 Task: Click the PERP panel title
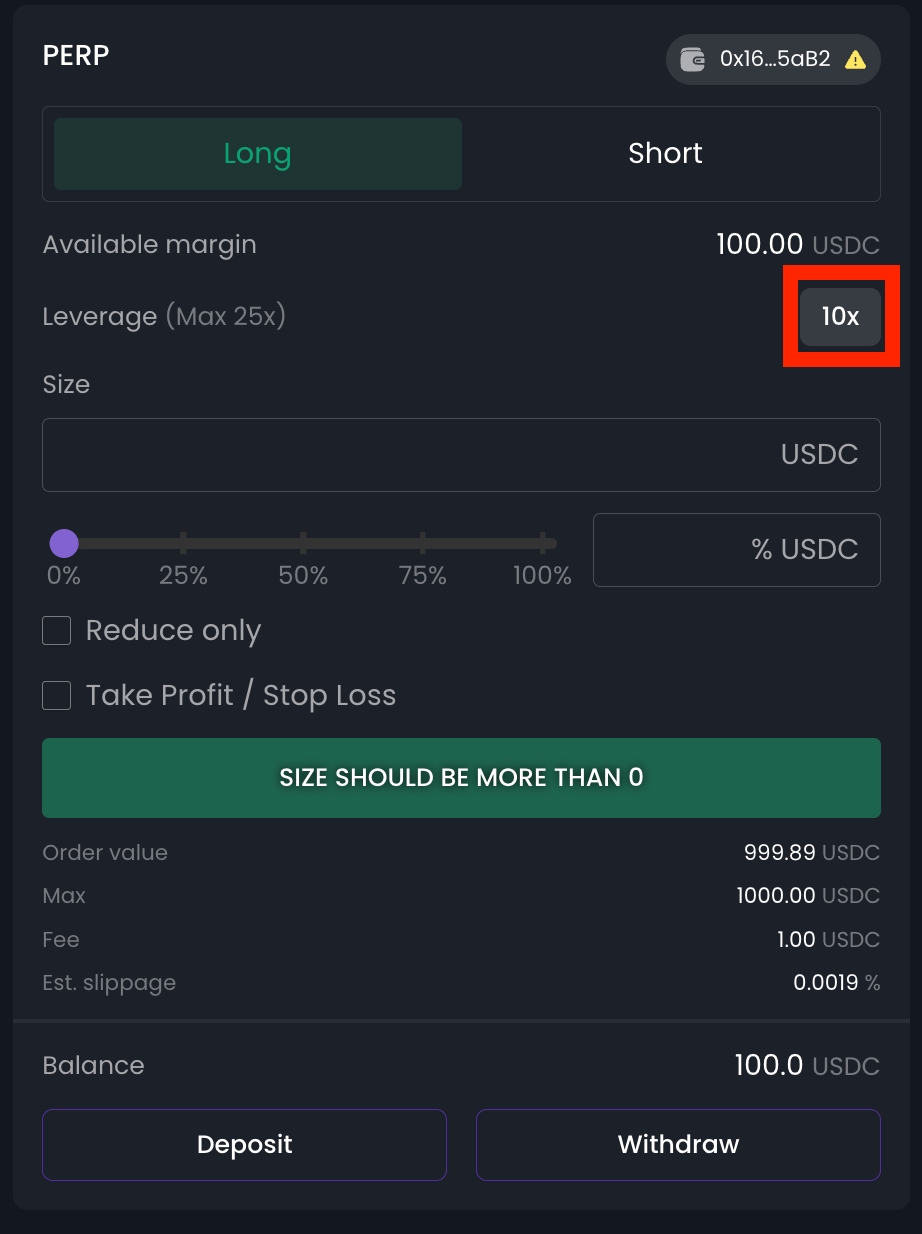[76, 55]
